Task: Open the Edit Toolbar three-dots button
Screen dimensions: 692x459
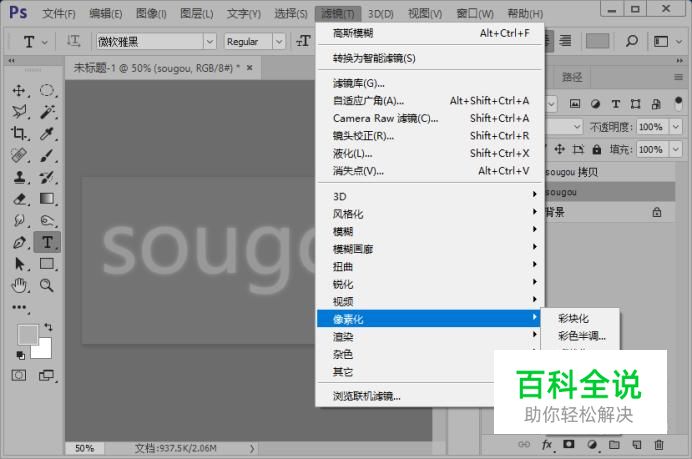Action: coord(19,307)
